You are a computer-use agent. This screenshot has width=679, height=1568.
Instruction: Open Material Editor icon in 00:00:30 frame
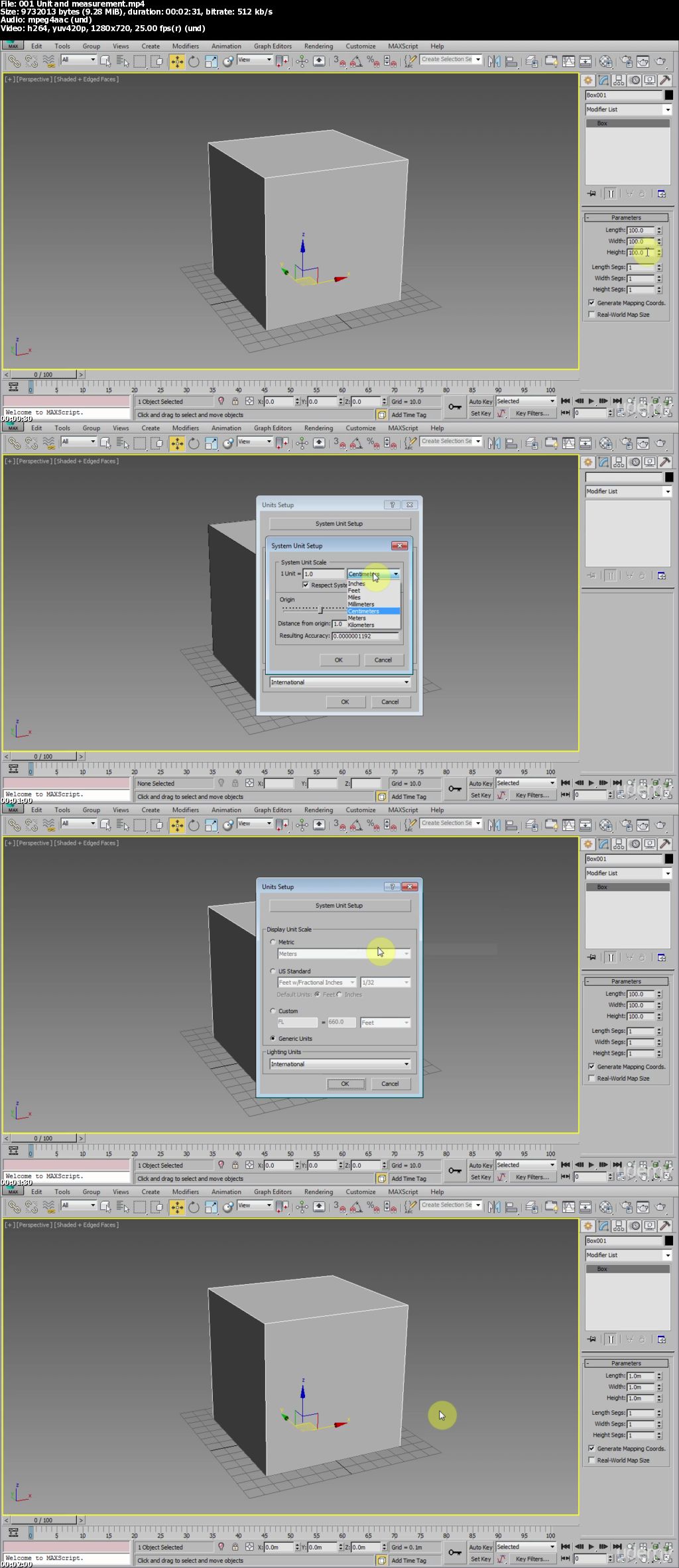tap(605, 62)
